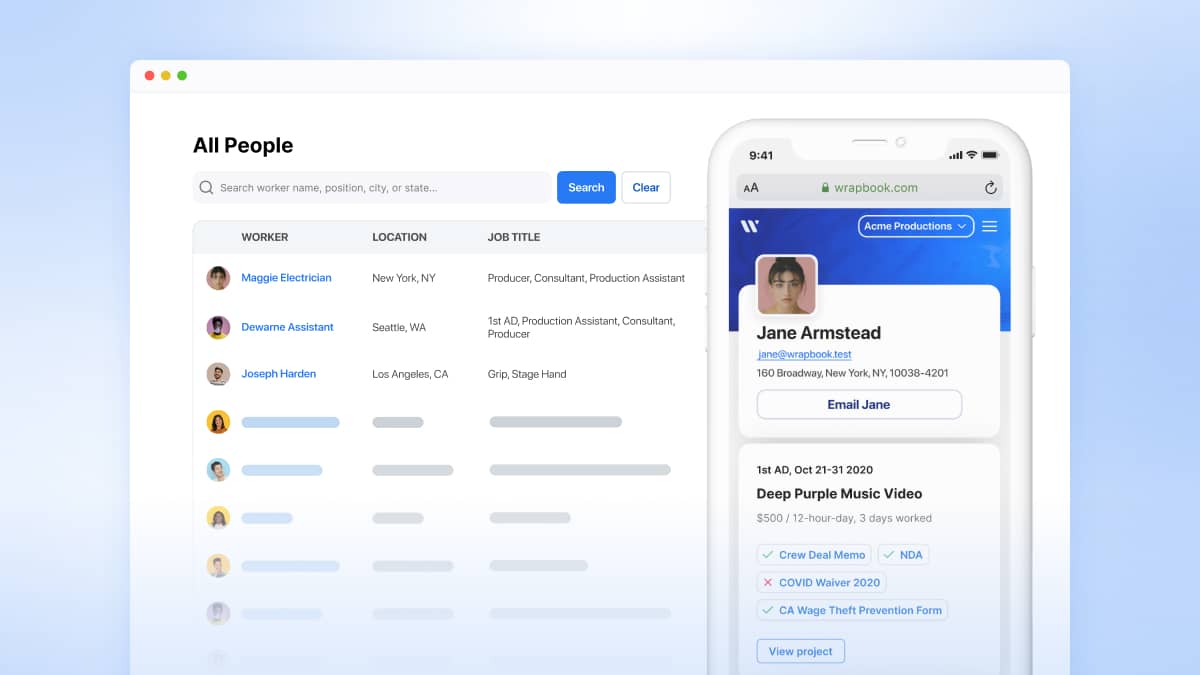Screen dimensions: 1200x675
Task: Tap the AA text size control
Action: click(x=751, y=187)
